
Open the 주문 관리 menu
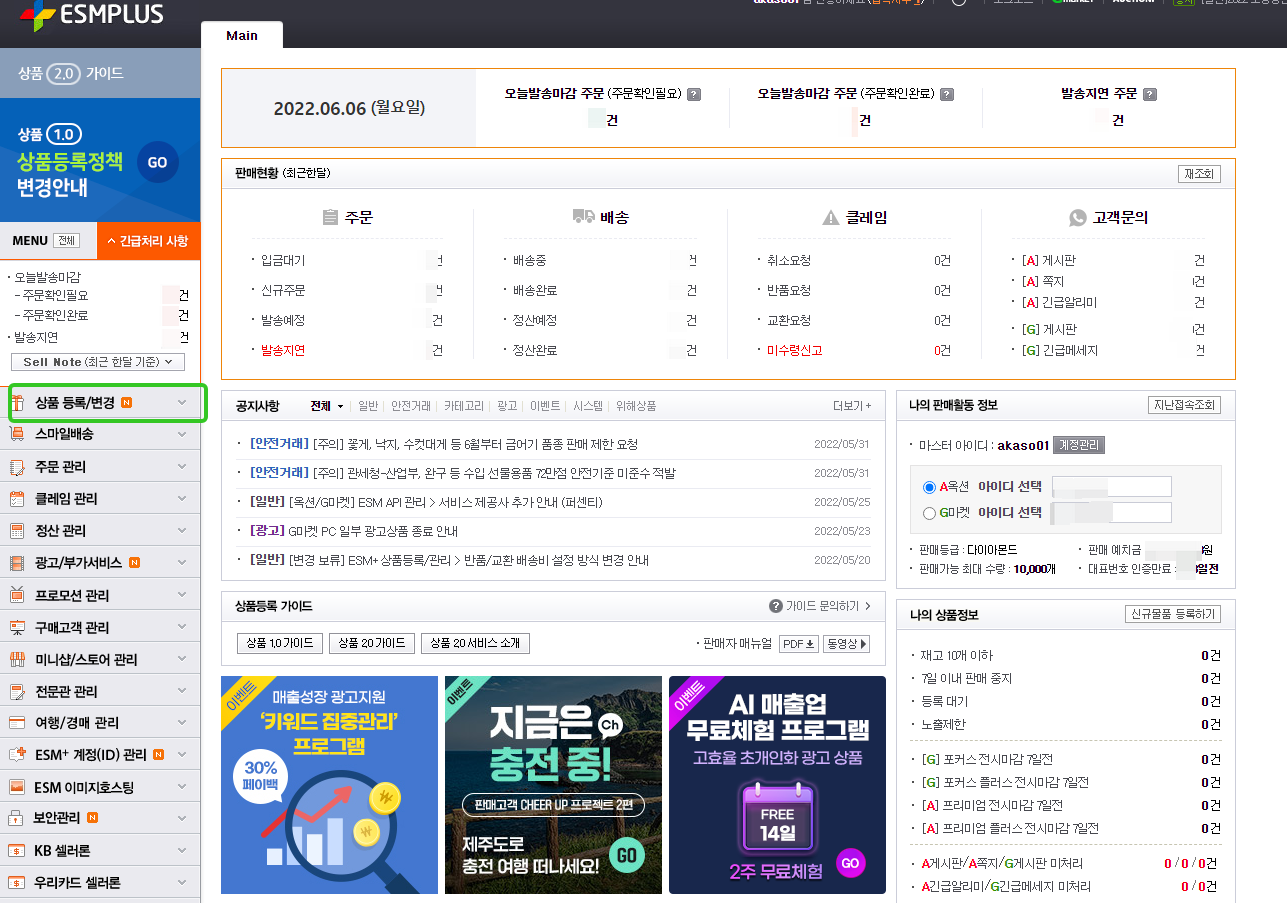[x=100, y=466]
